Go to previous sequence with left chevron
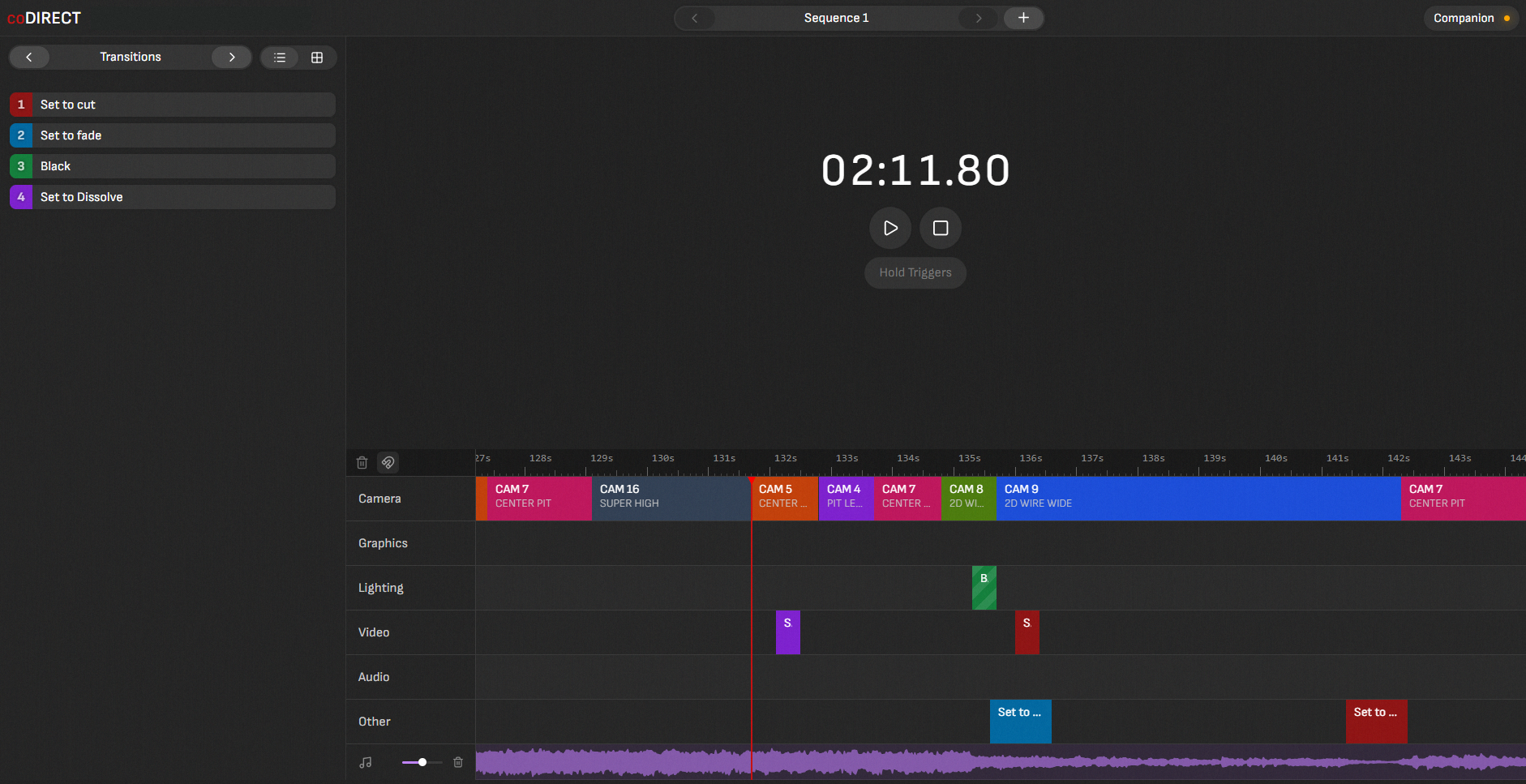 [x=695, y=18]
